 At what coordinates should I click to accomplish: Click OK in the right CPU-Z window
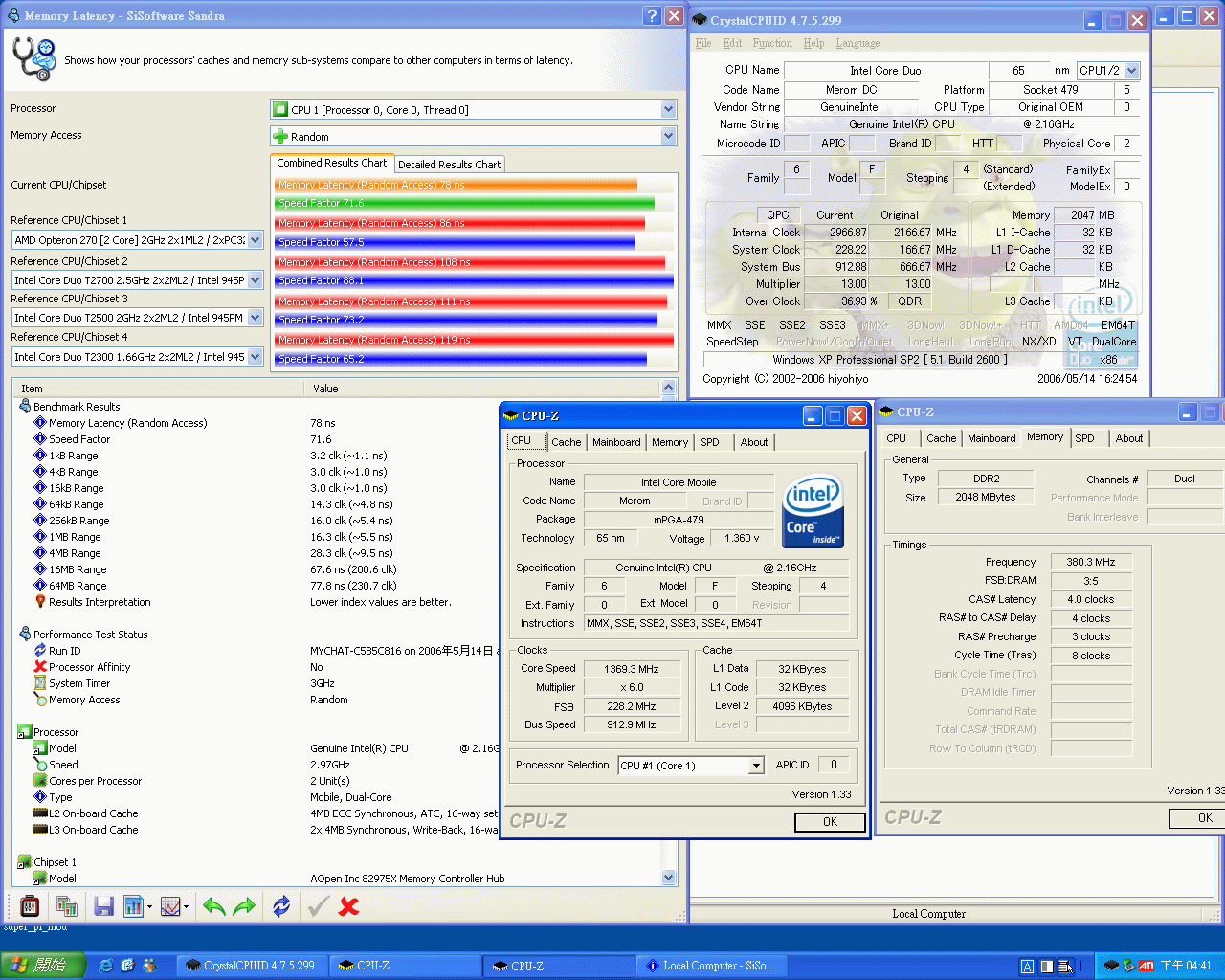1197,818
